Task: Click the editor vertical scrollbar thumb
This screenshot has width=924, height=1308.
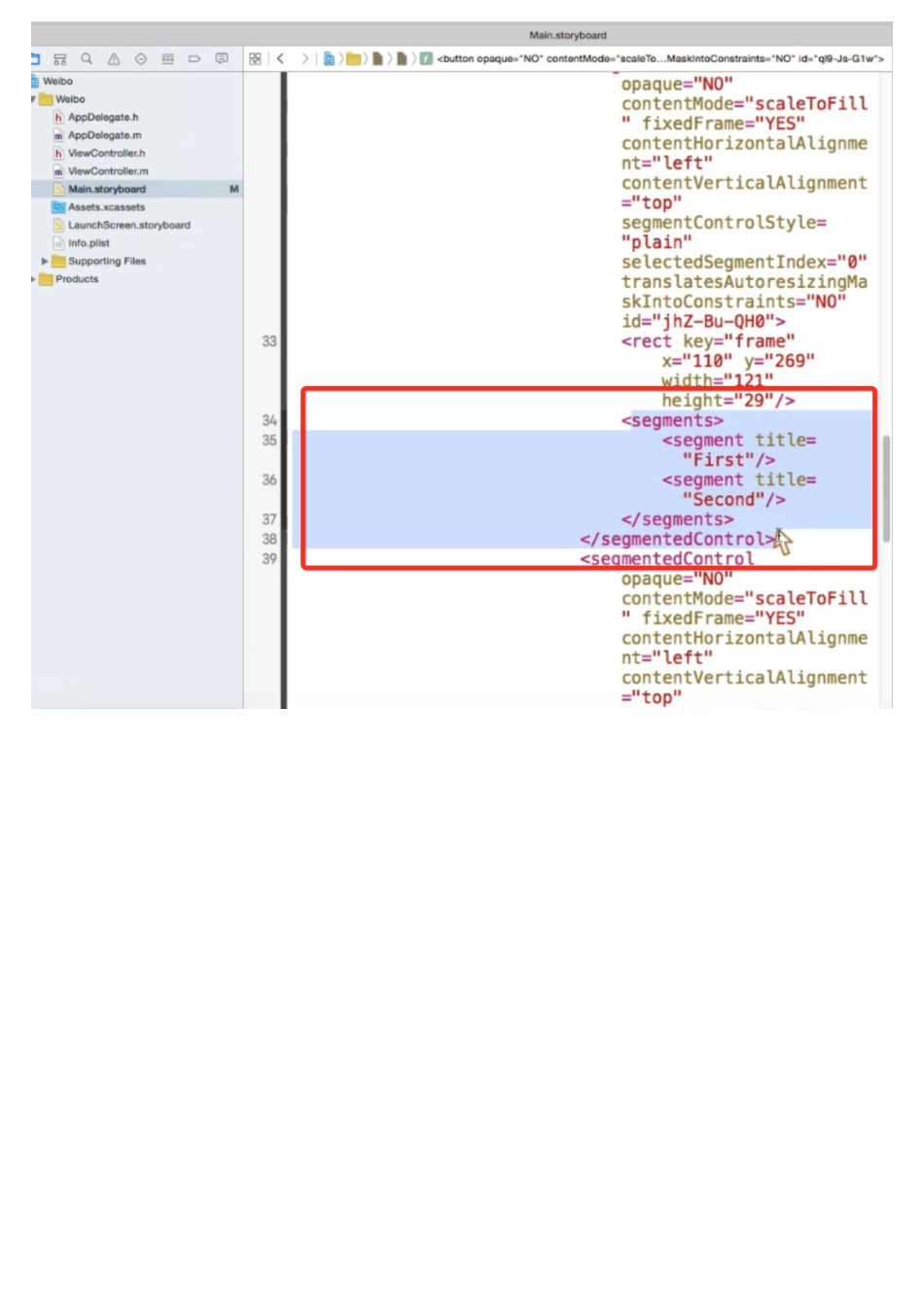Action: point(886,488)
